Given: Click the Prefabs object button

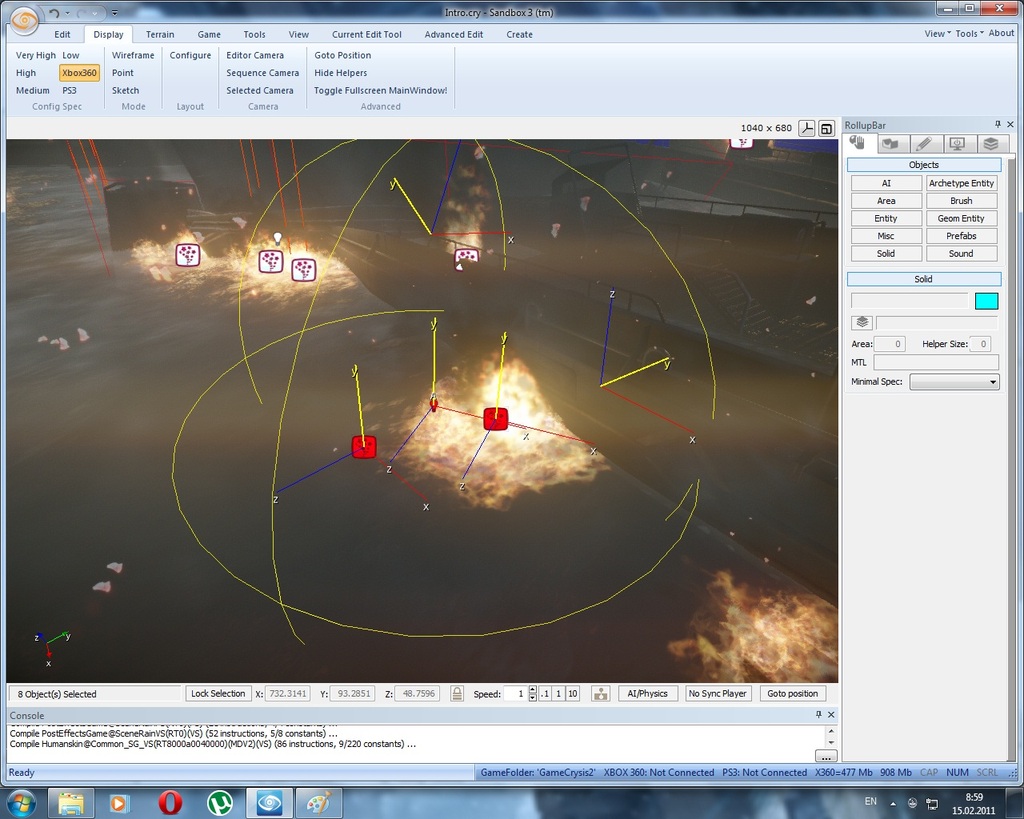Looking at the screenshot, I should [x=961, y=236].
